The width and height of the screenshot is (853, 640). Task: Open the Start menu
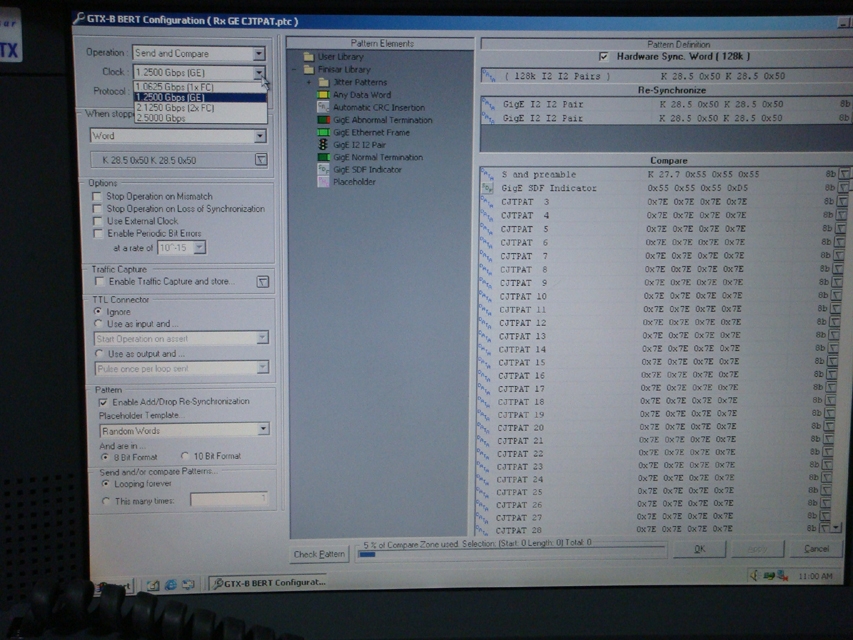pos(115,586)
